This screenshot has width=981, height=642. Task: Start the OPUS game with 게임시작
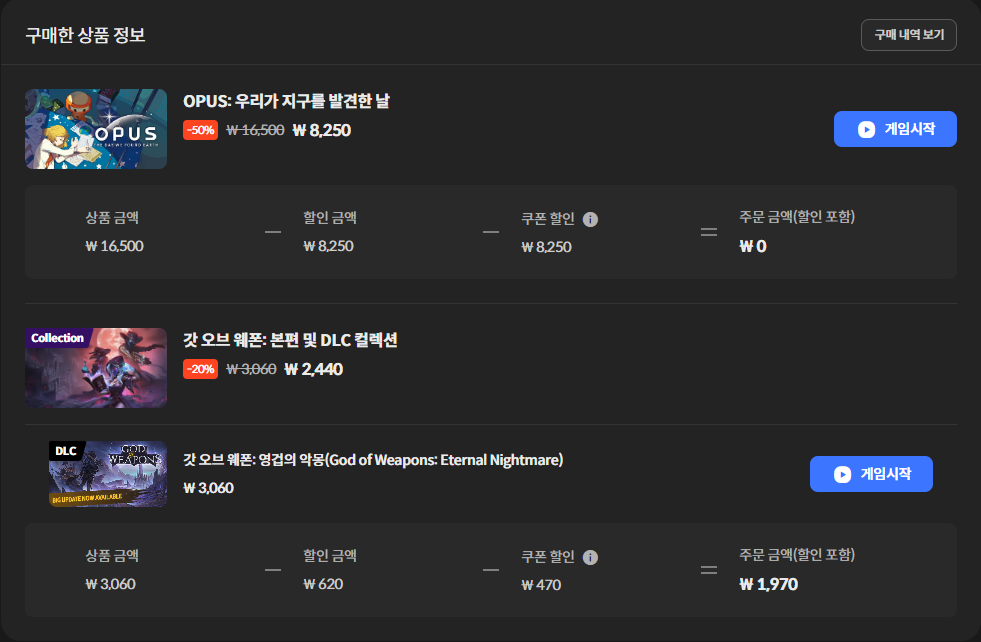tap(895, 129)
